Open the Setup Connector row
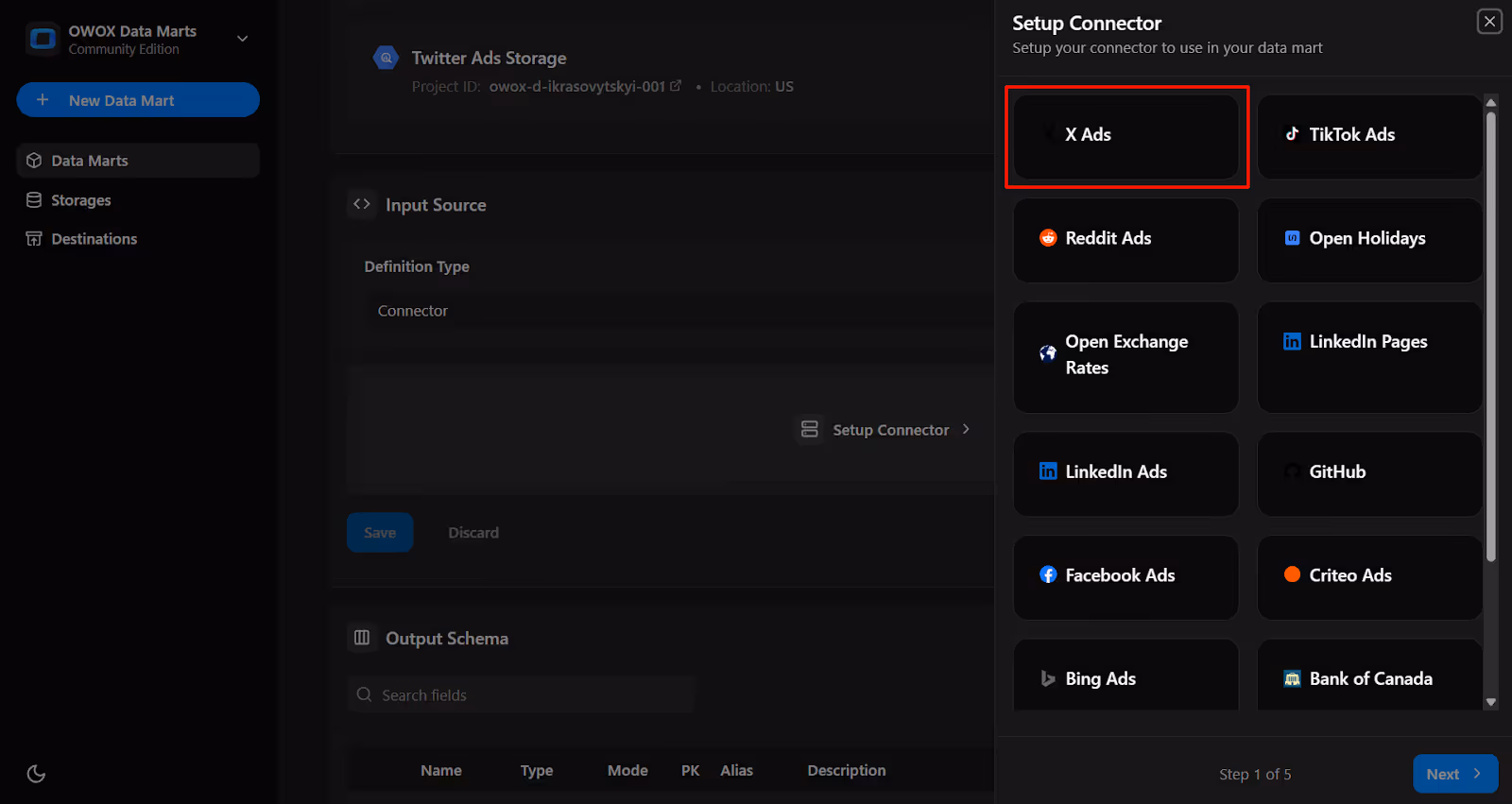1512x804 pixels. (x=885, y=430)
